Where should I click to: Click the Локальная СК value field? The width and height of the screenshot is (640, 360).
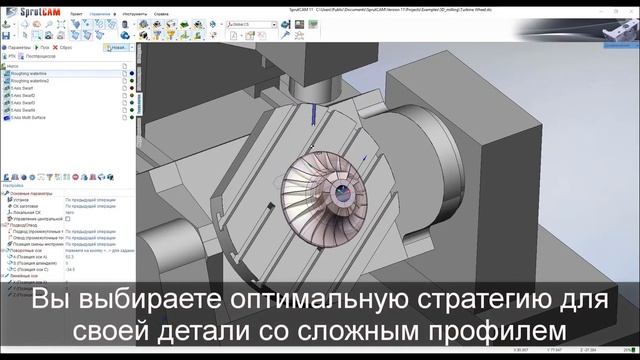[x=100, y=213]
